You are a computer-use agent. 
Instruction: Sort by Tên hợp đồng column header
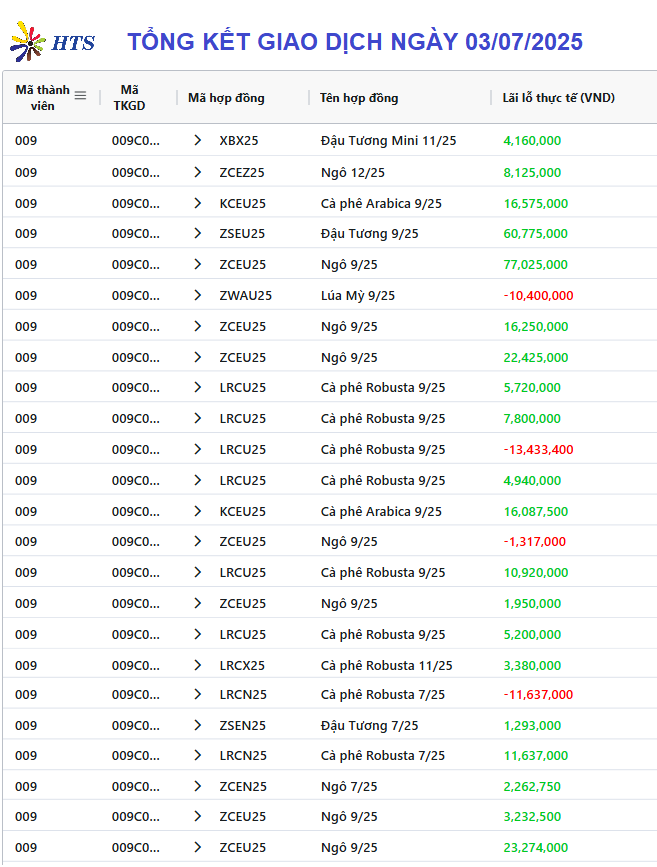[359, 98]
